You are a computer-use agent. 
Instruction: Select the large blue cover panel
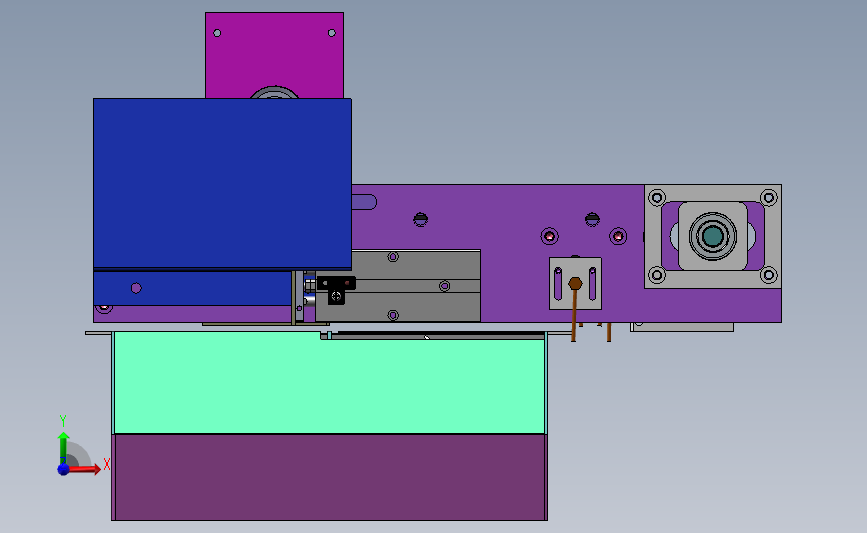[x=222, y=184]
